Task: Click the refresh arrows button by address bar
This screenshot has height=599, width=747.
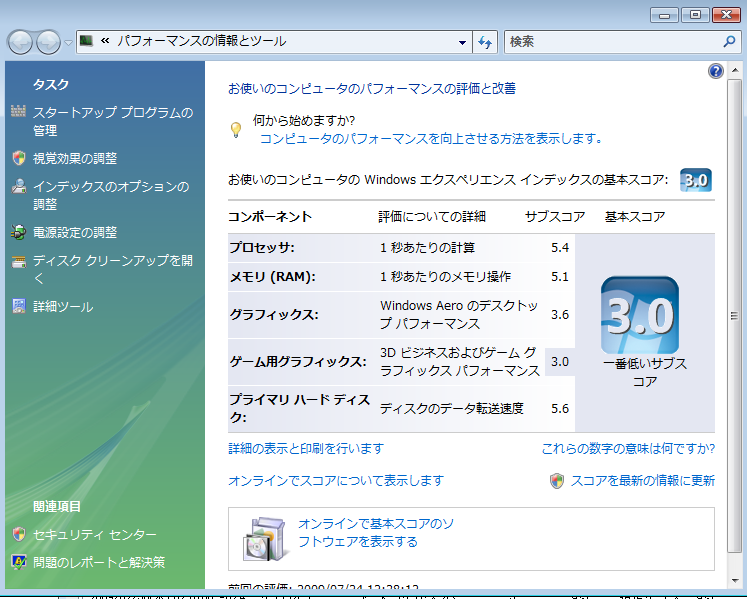Action: 485,42
